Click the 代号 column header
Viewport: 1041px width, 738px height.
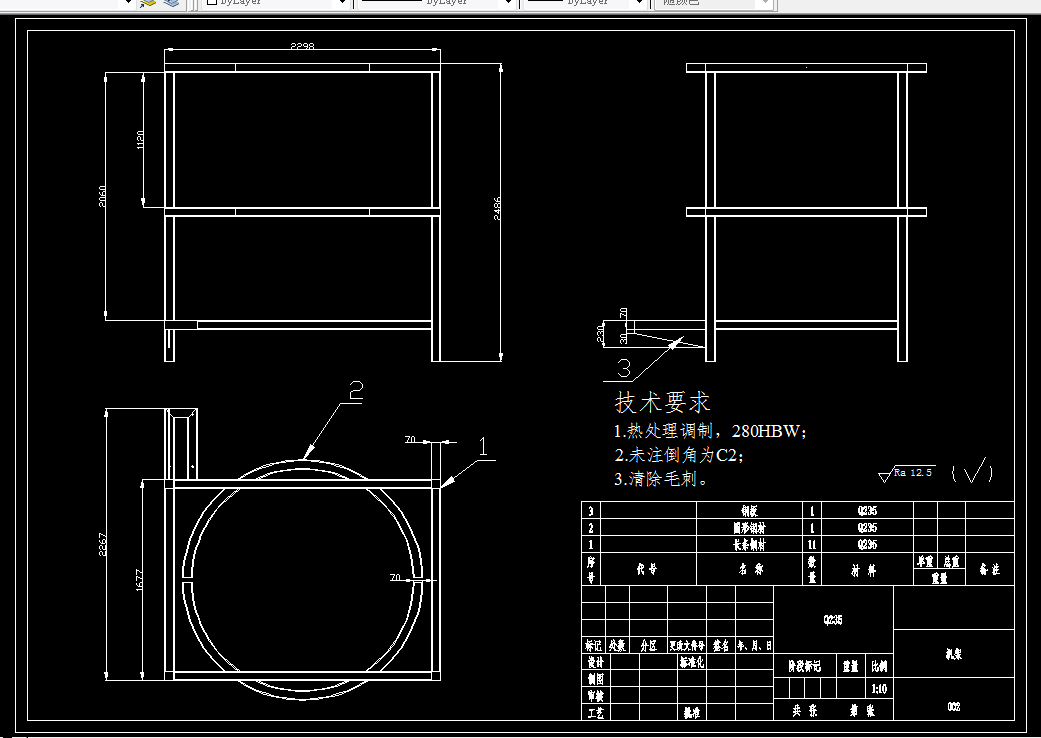[x=647, y=569]
